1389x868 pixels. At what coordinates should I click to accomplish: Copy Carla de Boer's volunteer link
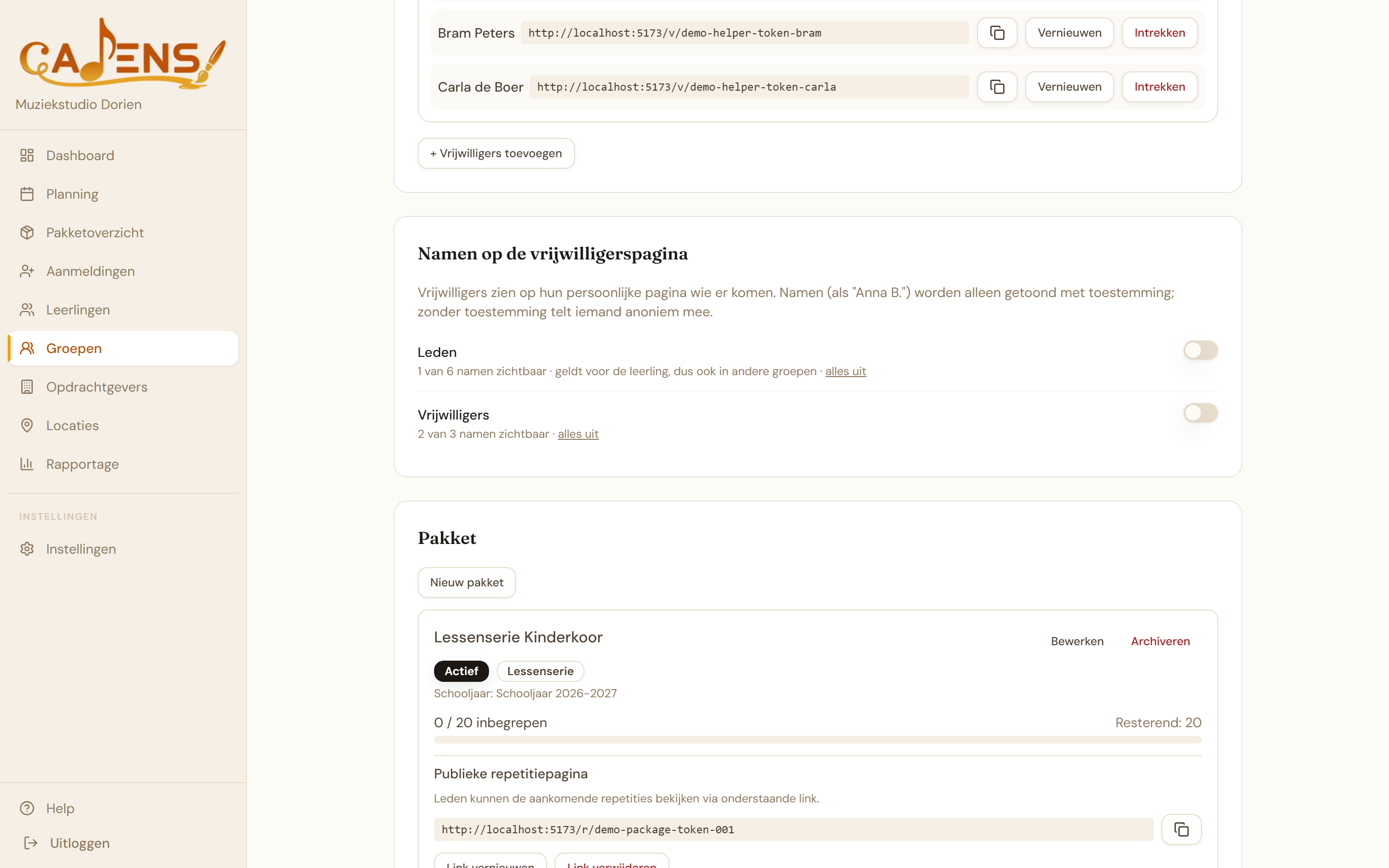coord(997,87)
